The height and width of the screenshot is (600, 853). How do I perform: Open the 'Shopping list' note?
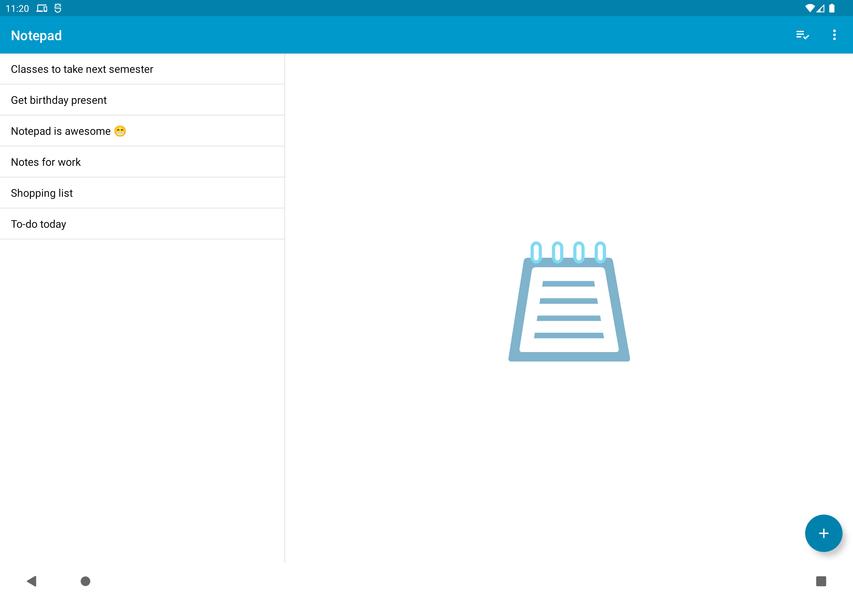point(142,193)
